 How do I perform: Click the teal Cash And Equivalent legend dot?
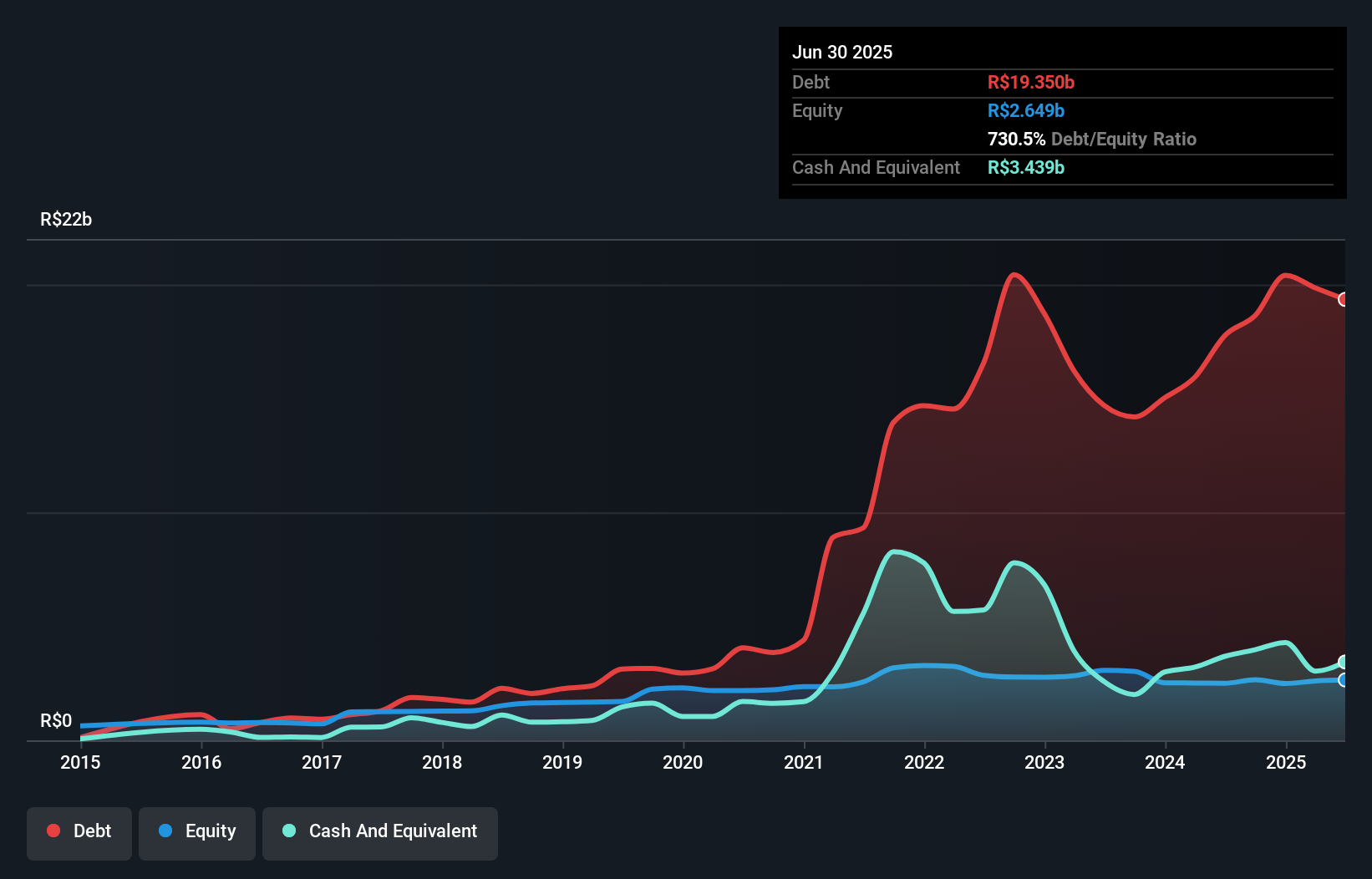point(288,831)
